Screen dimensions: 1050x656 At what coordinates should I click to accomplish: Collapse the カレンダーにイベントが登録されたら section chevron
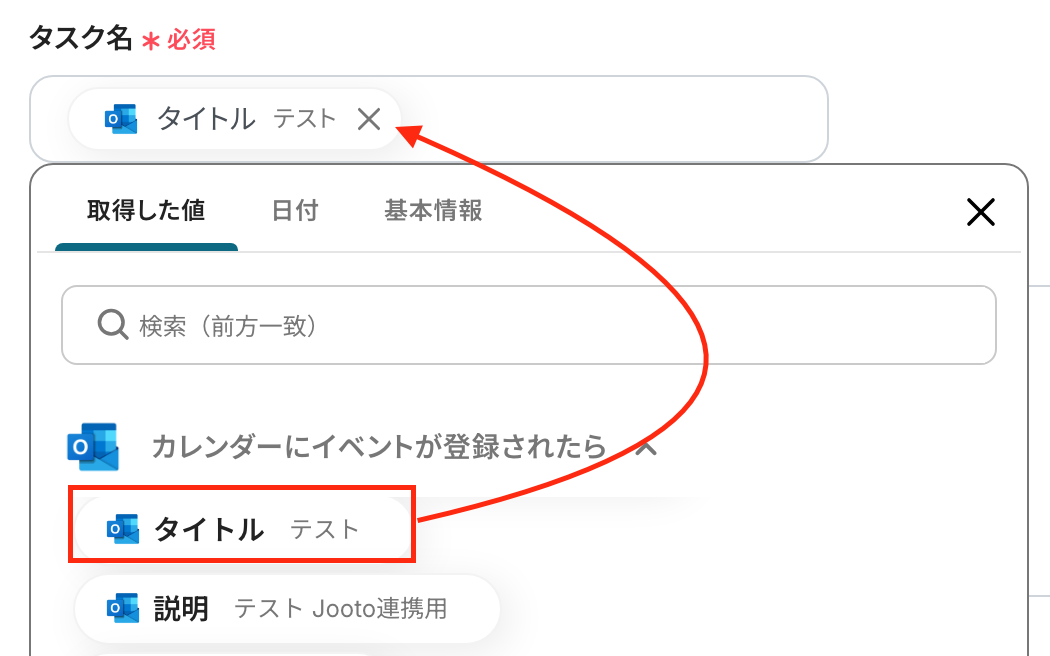point(646,447)
